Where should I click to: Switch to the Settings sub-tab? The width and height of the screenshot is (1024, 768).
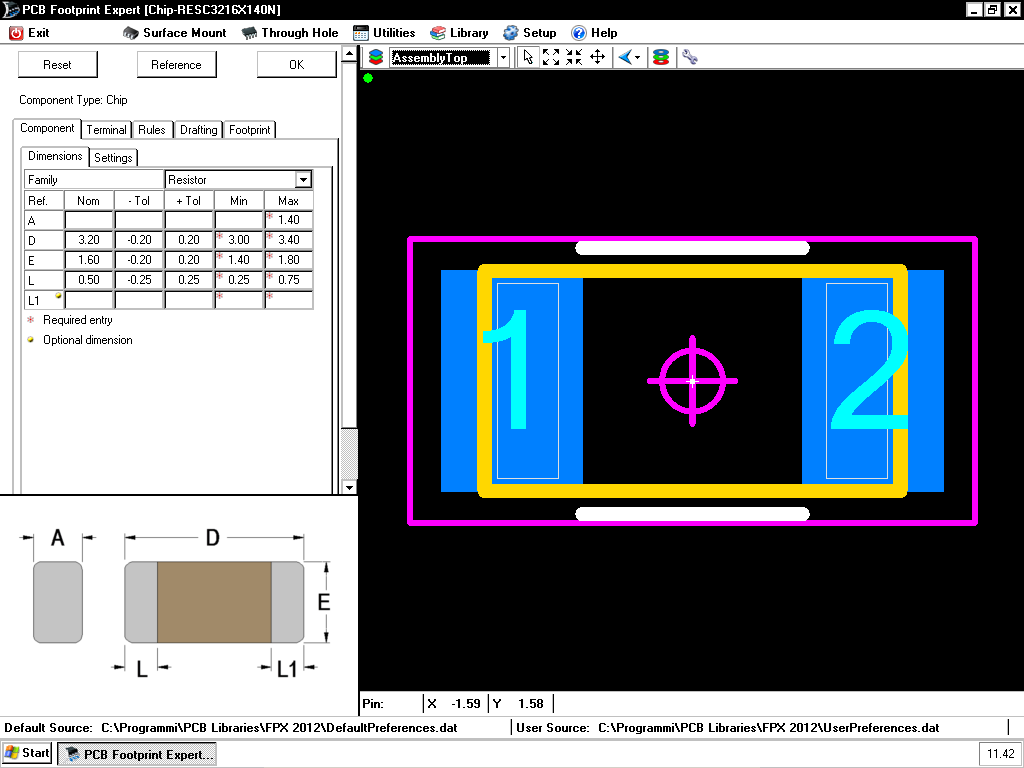click(113, 158)
